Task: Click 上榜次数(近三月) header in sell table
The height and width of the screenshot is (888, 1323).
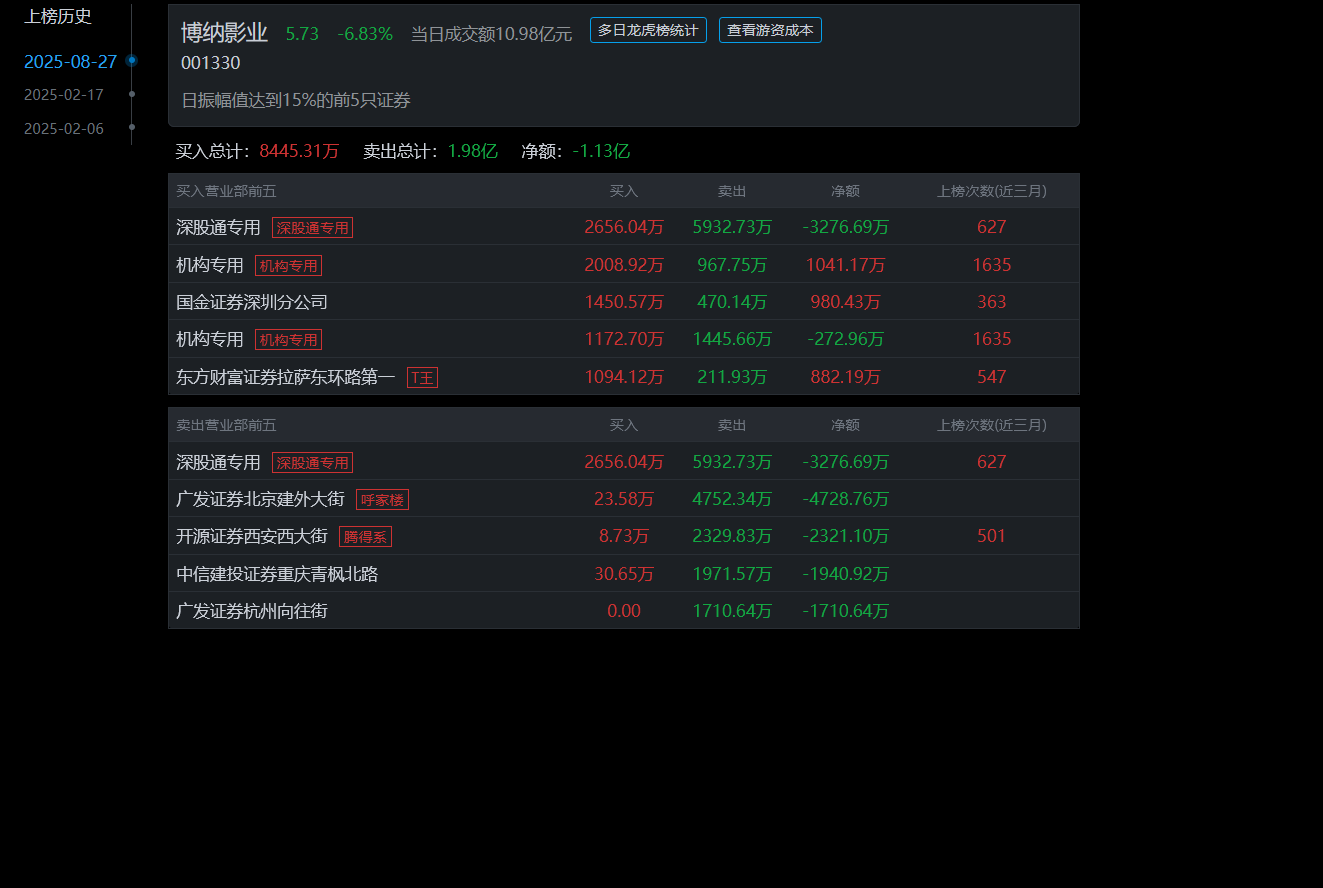Action: (x=992, y=425)
